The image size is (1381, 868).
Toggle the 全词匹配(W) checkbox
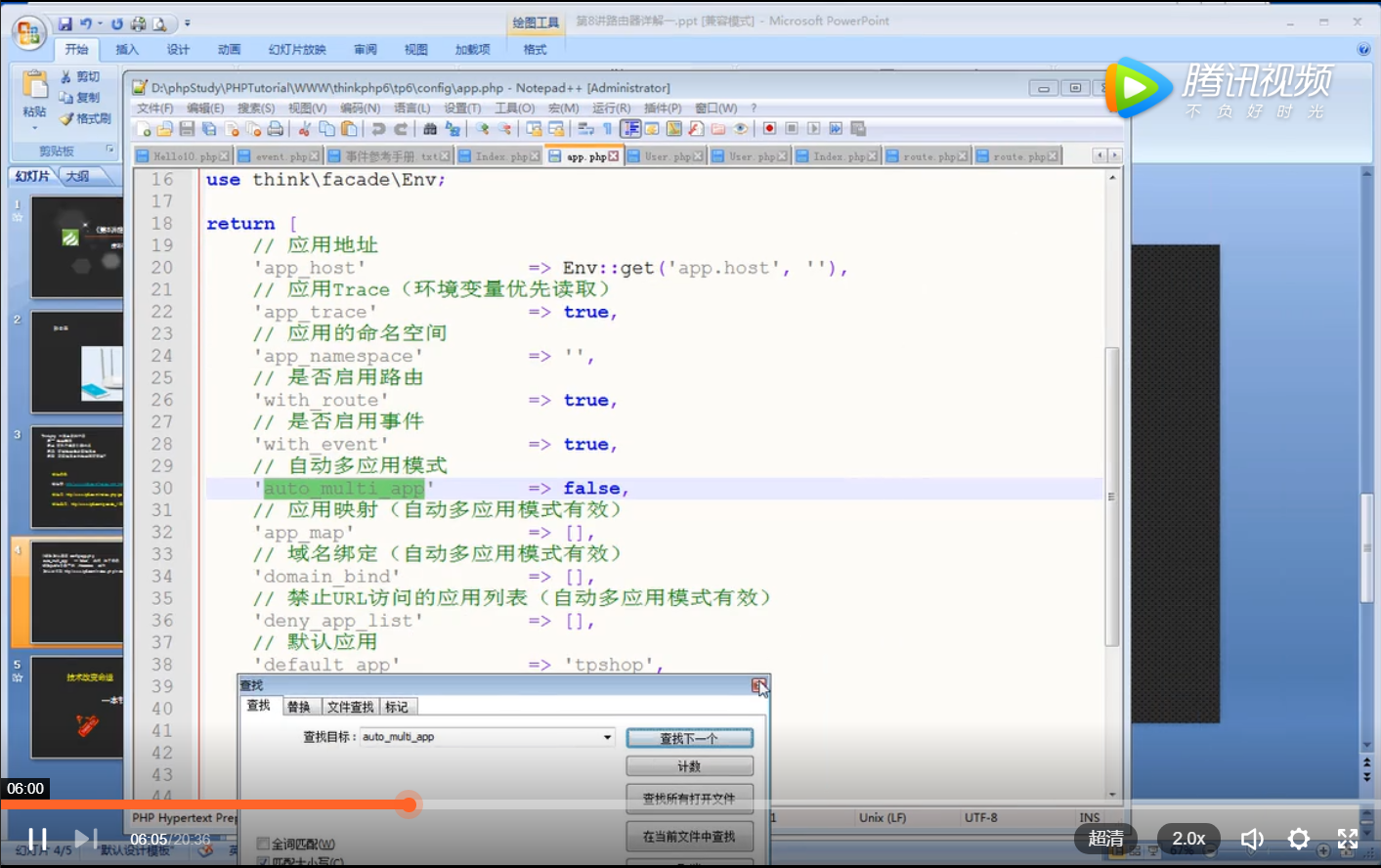[x=263, y=844]
